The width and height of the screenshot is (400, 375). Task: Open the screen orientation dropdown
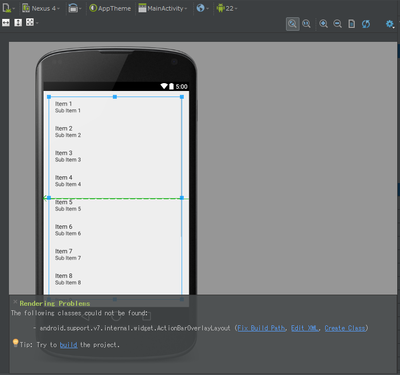75,8
